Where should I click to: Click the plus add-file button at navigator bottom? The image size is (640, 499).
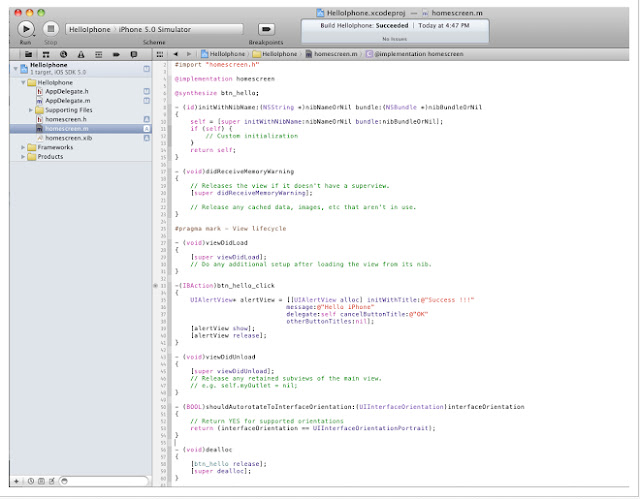pos(16,481)
